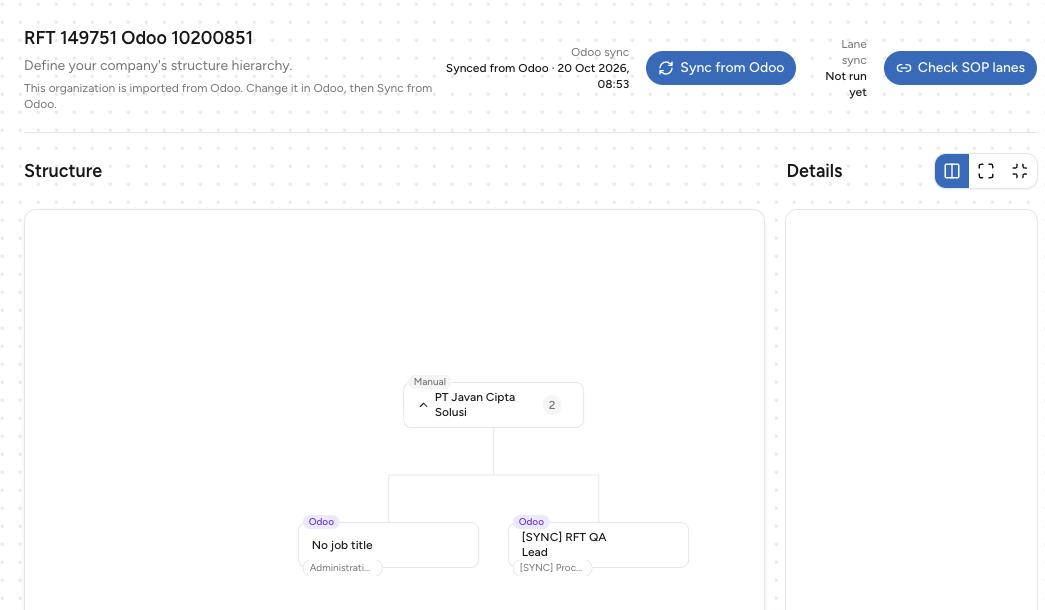Expand structure to fullscreen view
This screenshot has height=610, width=1045.
point(986,171)
